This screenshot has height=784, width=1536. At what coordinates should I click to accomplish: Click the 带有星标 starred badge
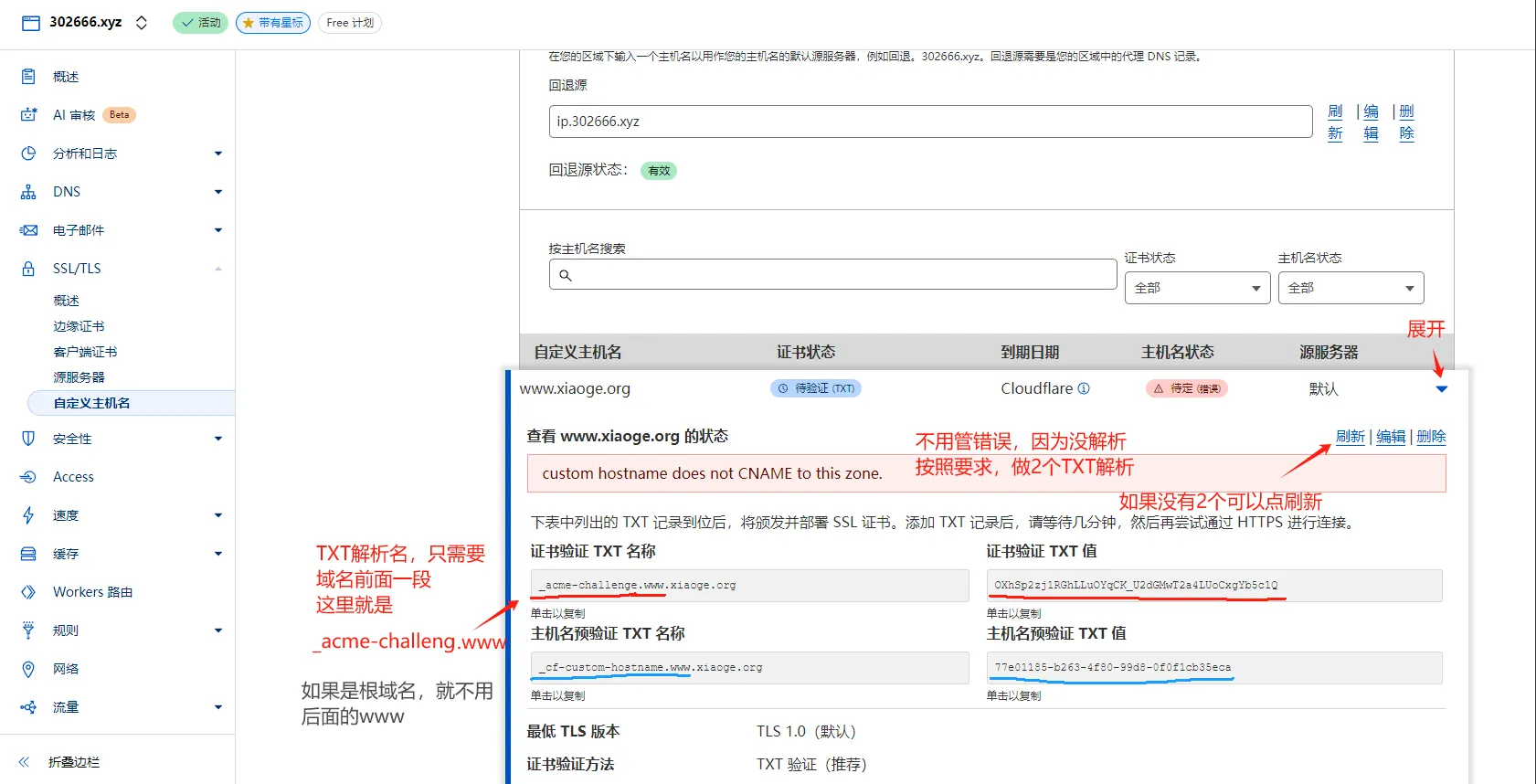273,23
